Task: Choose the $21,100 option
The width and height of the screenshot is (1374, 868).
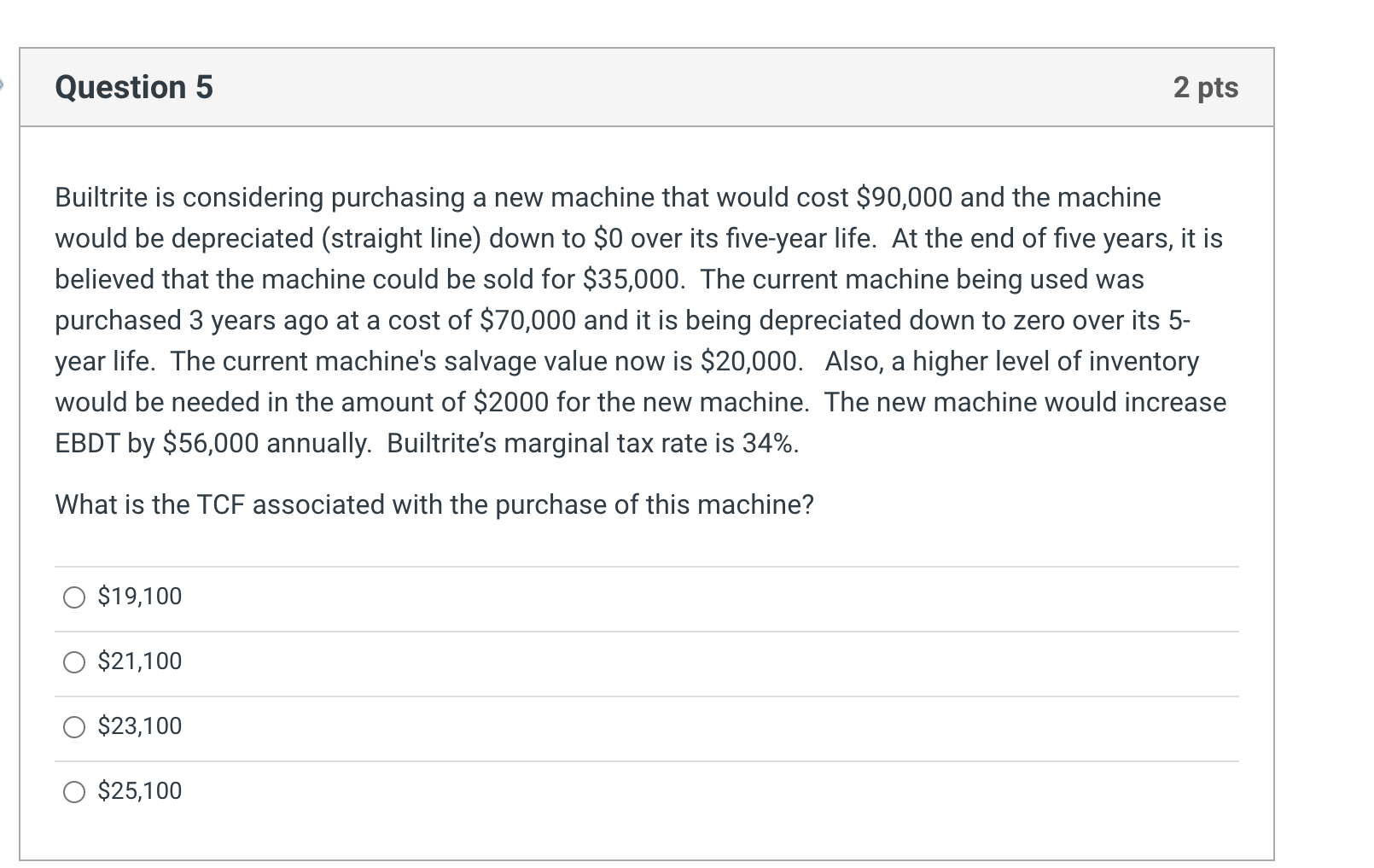Action: pos(73,661)
